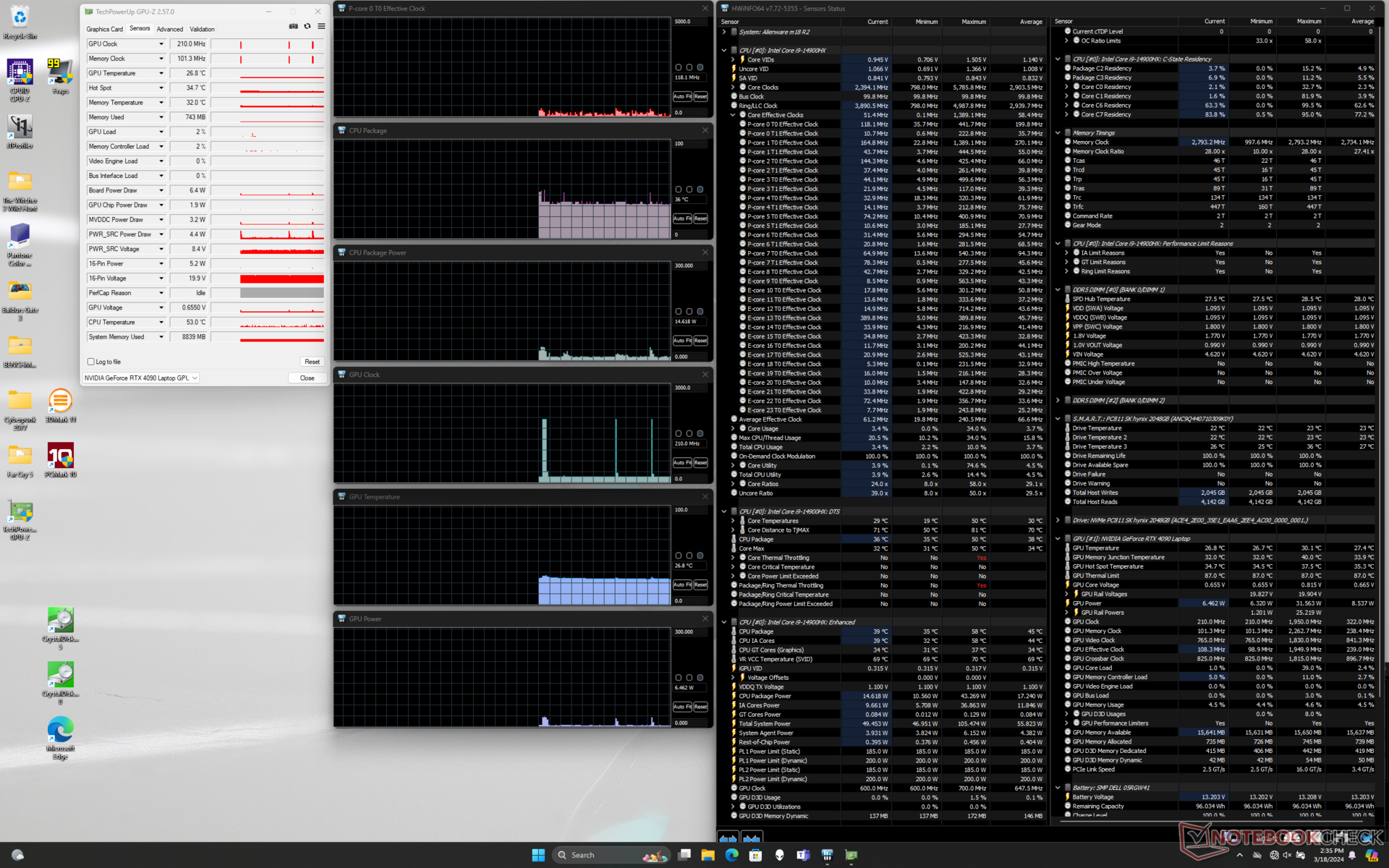Open the GPU Temperature sensor dropdown
Viewport: 1389px width, 868px height.
tap(161, 73)
